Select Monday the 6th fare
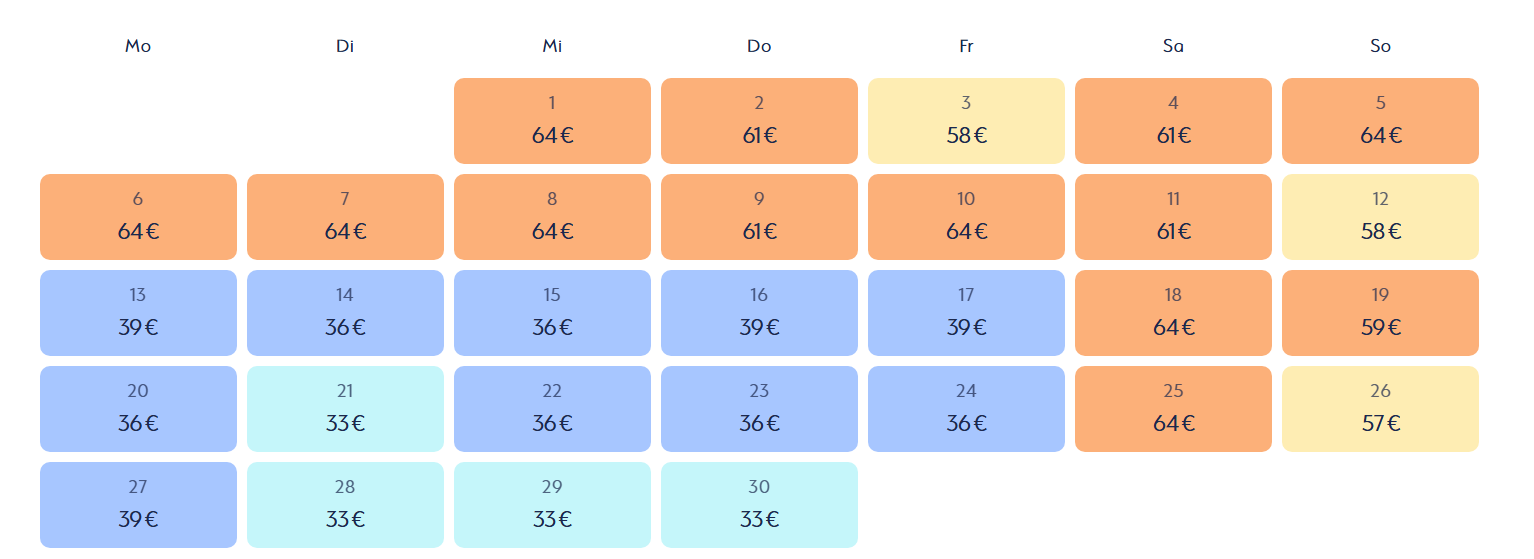This screenshot has height=559, width=1534. [138, 217]
